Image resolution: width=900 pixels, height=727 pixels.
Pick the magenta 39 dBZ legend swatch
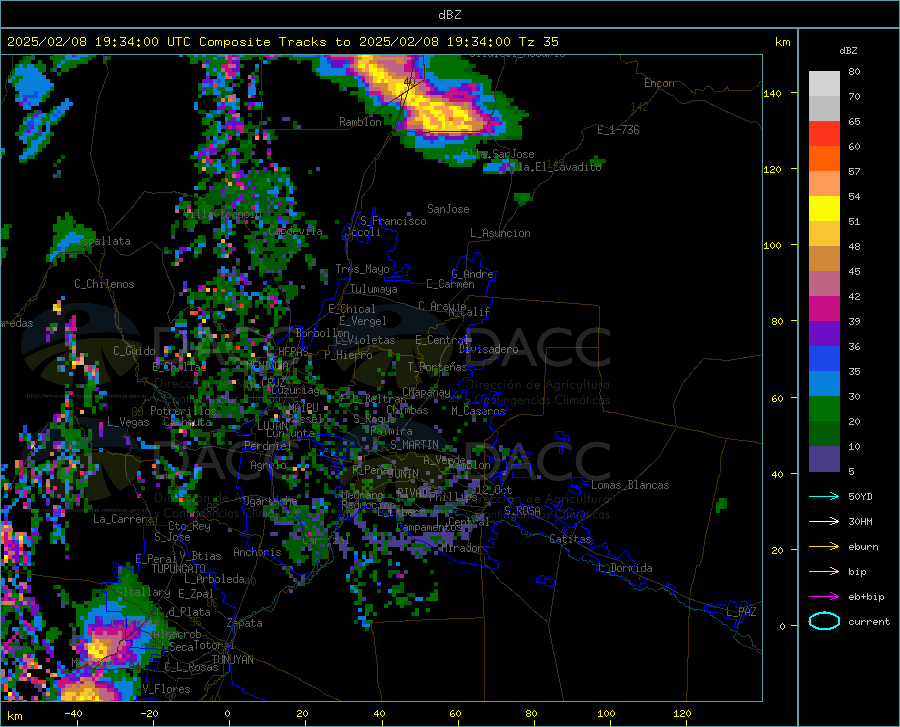[x=824, y=309]
